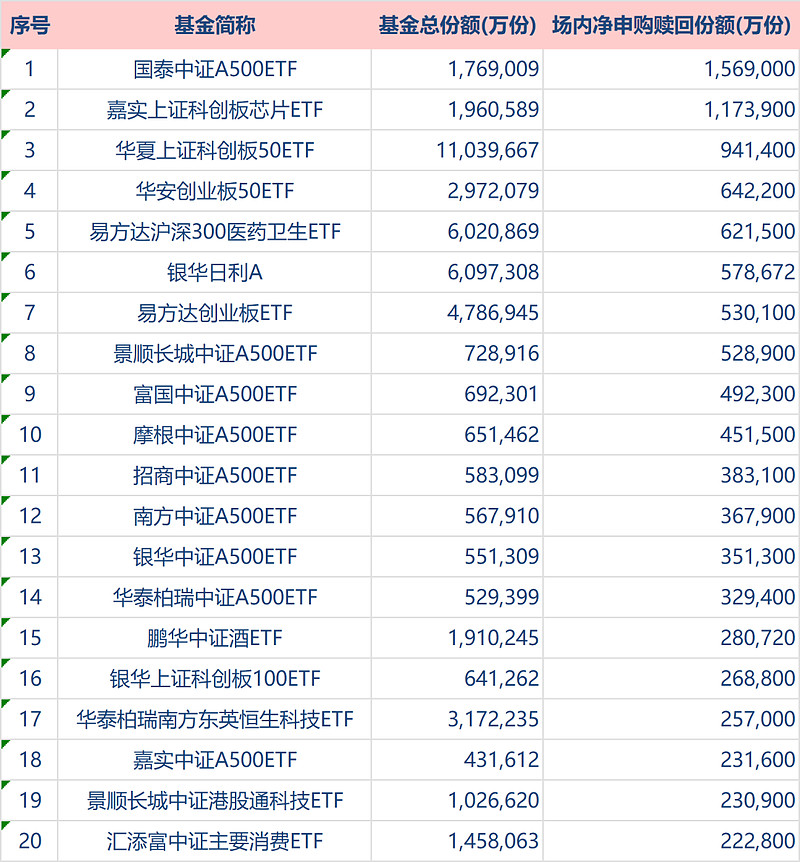Click the 基金简称 column header
This screenshot has width=800, height=862.
(214, 25)
